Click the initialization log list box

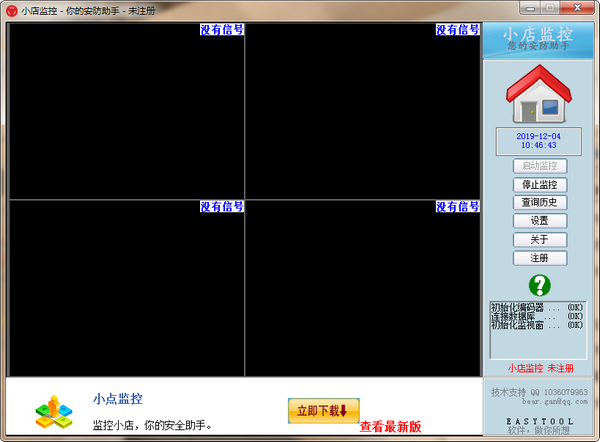coord(538,329)
